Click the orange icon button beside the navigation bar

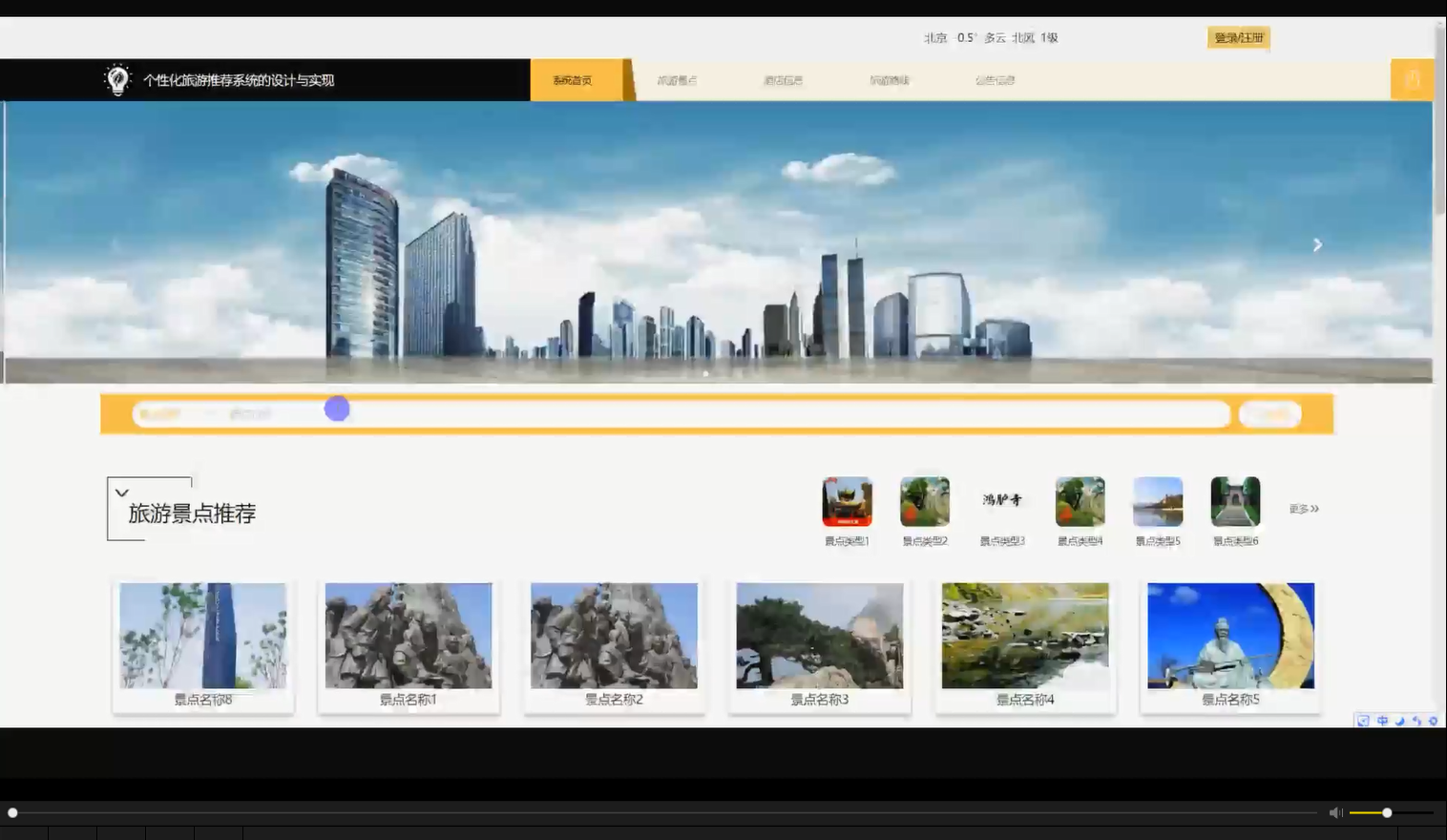pos(1412,80)
